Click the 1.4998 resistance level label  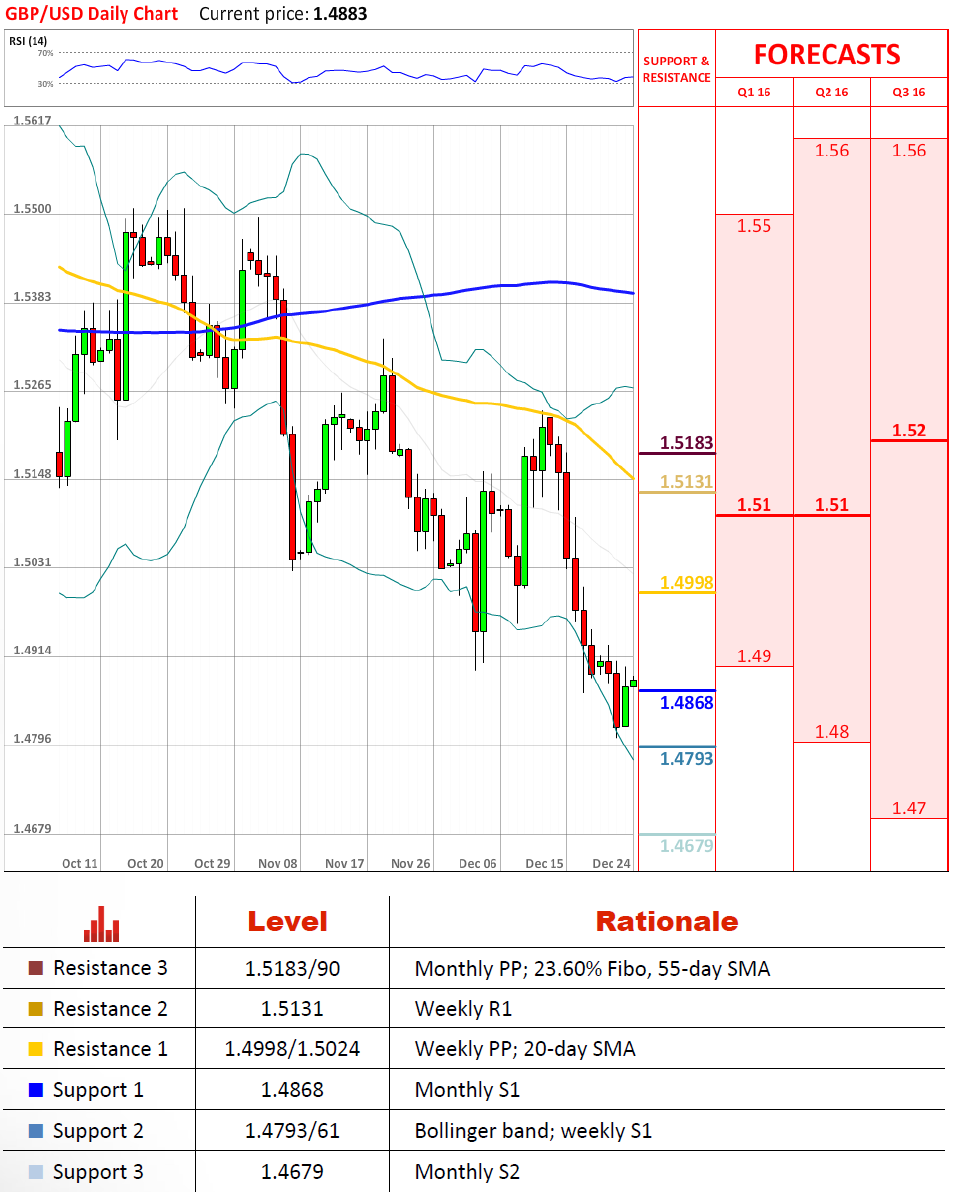pos(686,582)
